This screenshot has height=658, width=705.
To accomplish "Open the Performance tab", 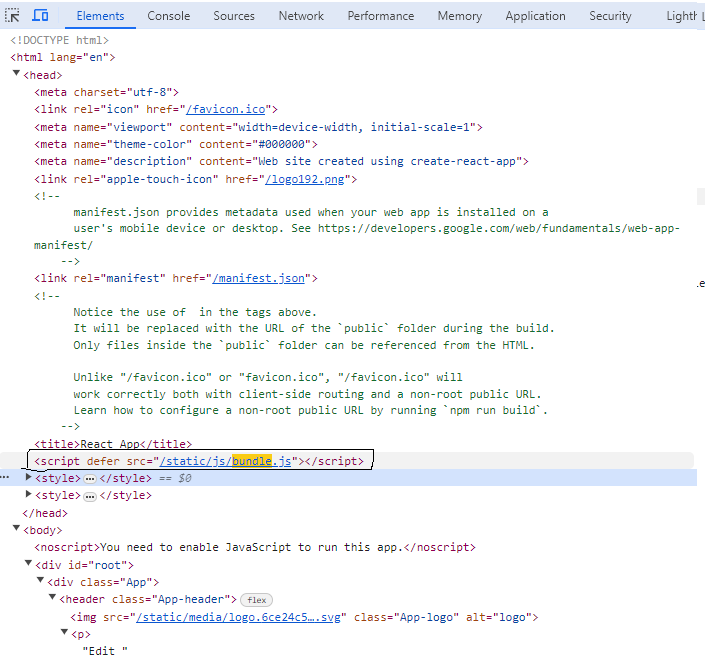I will pos(380,16).
